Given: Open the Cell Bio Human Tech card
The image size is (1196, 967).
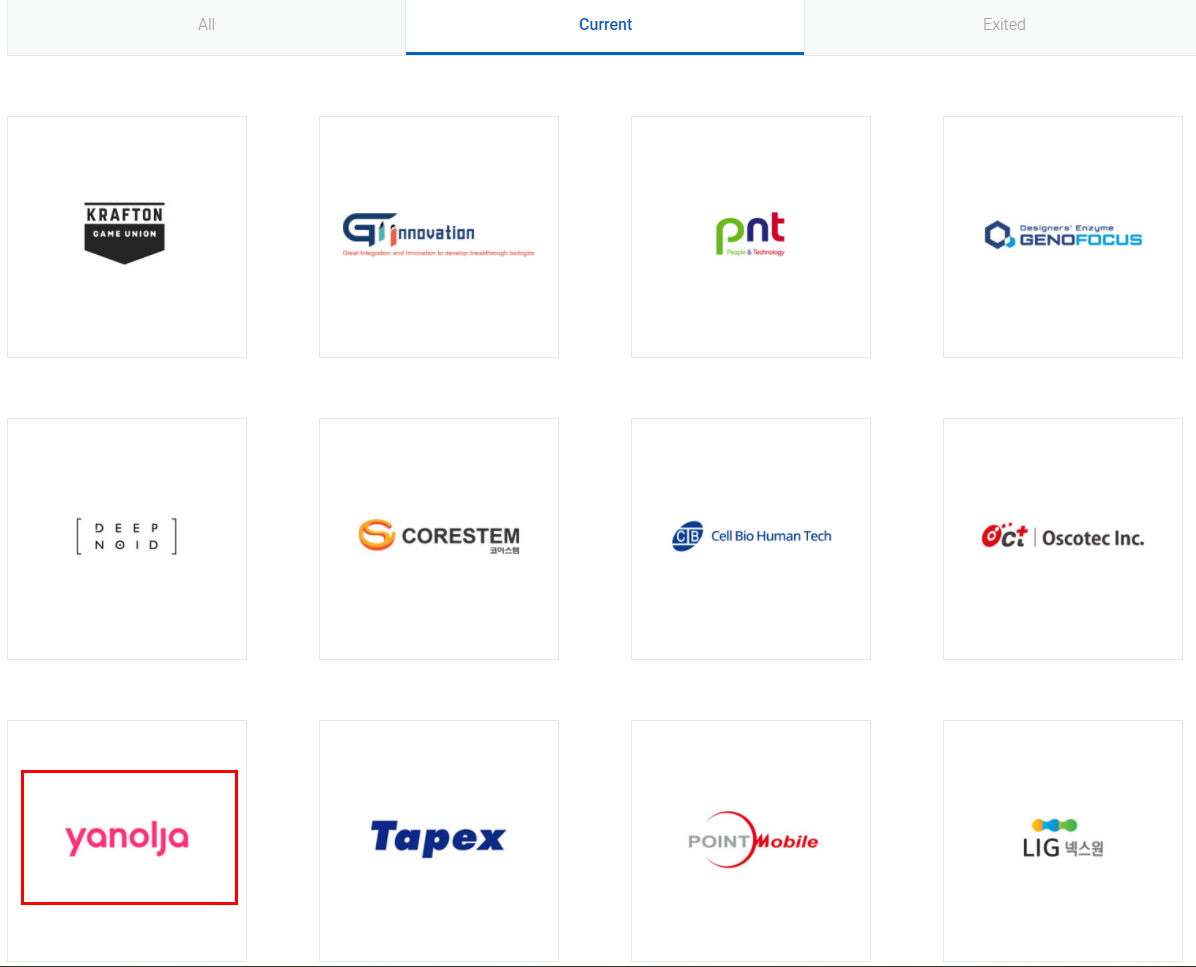Looking at the screenshot, I should [x=751, y=538].
